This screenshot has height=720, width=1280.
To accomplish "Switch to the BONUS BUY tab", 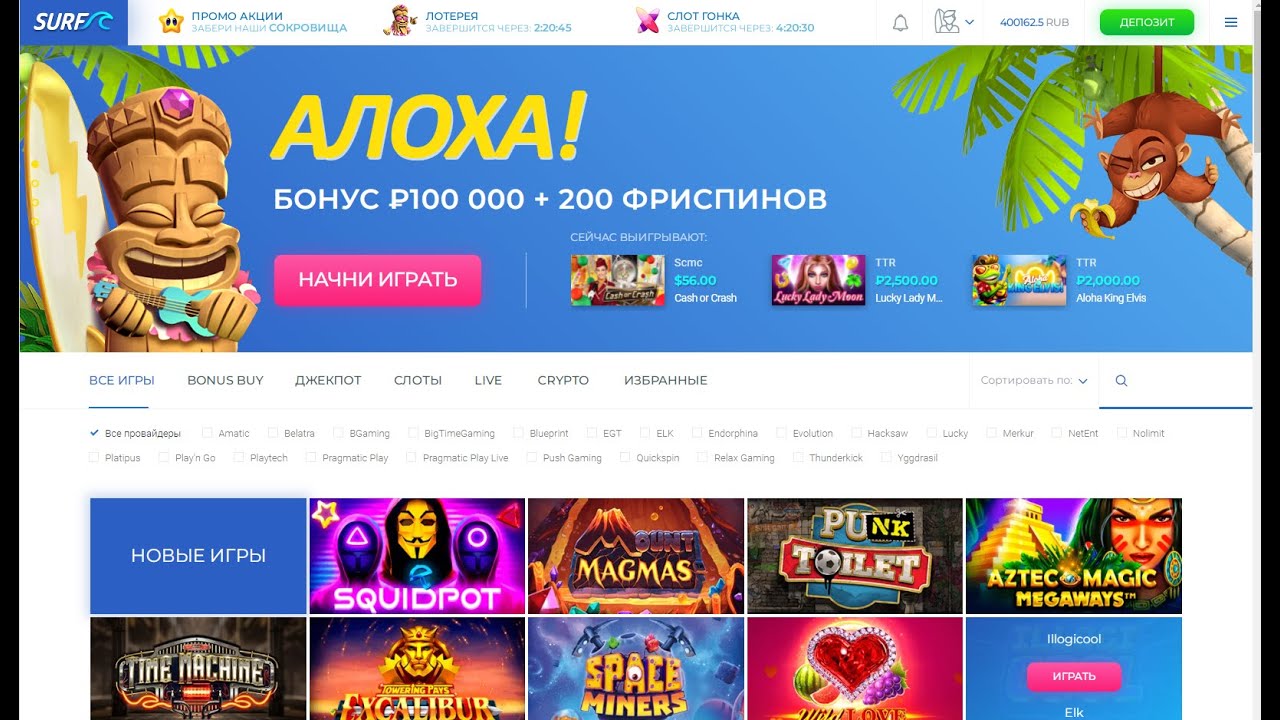I will coord(225,381).
